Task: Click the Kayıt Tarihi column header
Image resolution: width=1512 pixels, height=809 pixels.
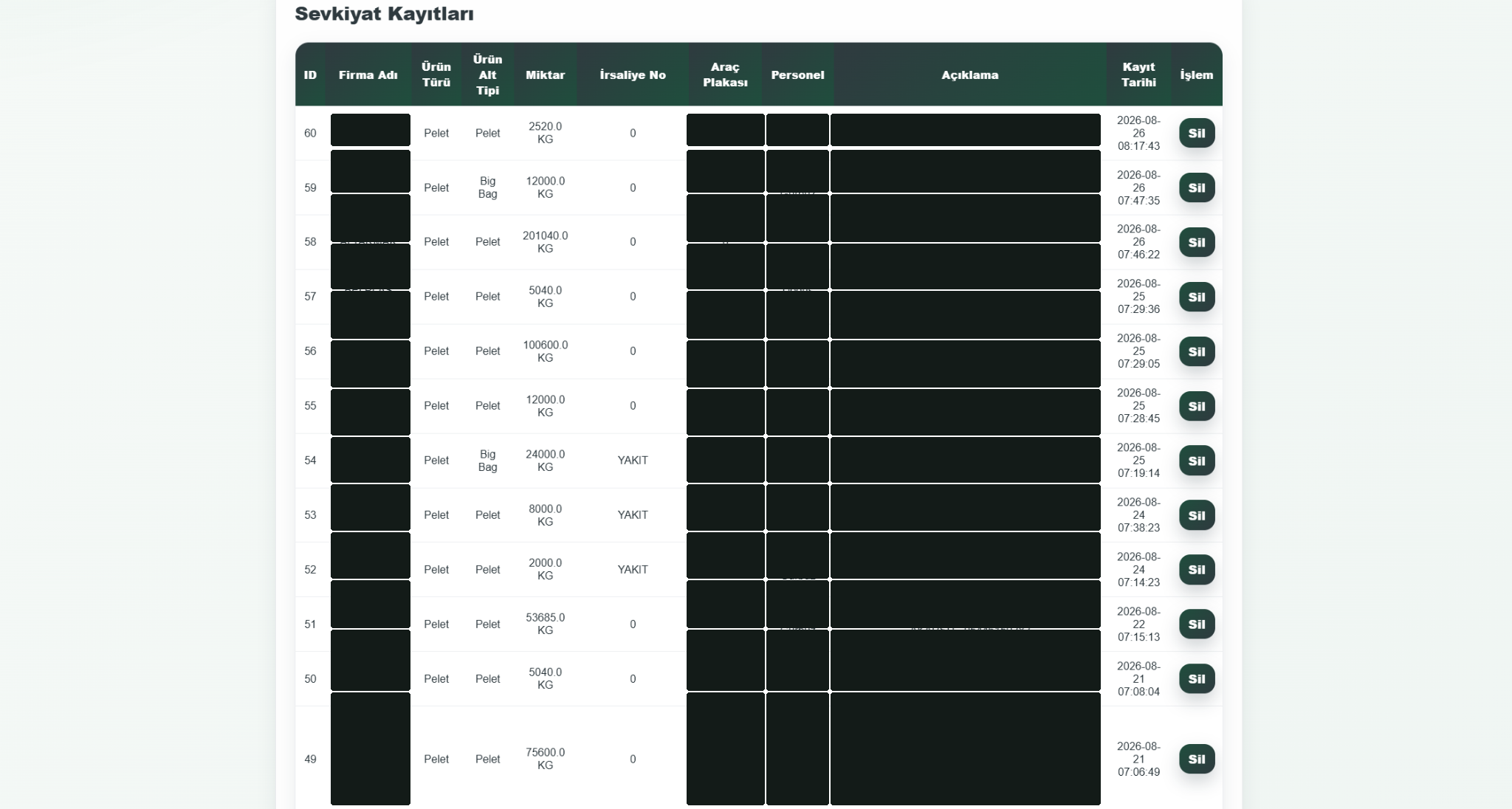Action: [1138, 75]
